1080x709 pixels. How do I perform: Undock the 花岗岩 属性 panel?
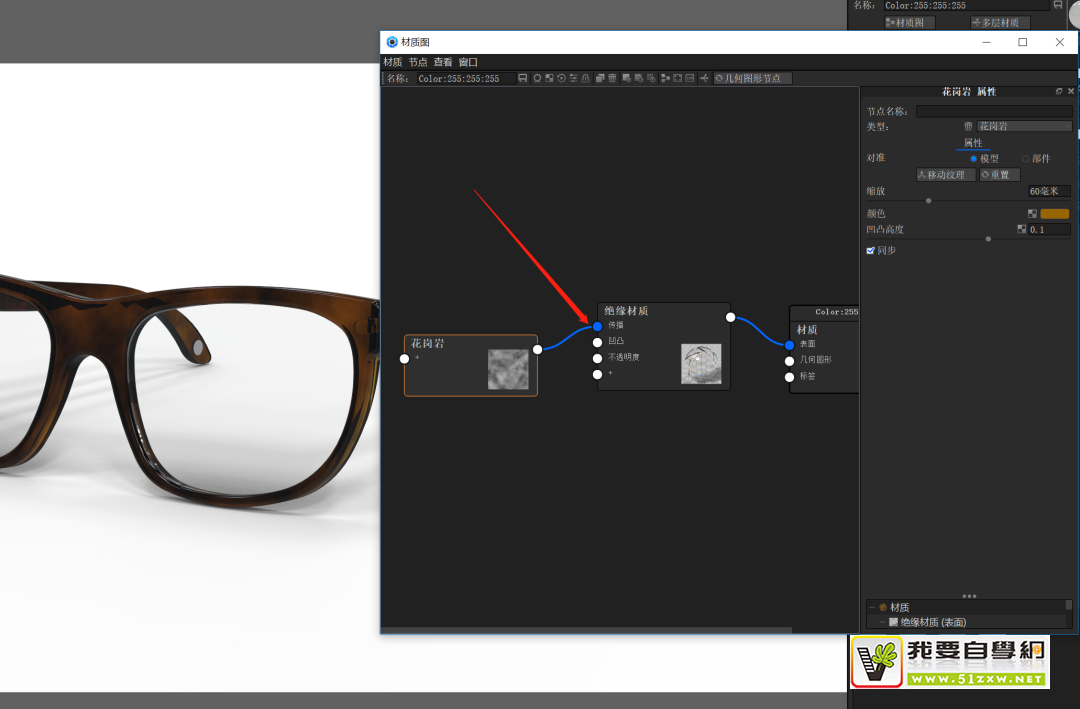tap(1059, 91)
